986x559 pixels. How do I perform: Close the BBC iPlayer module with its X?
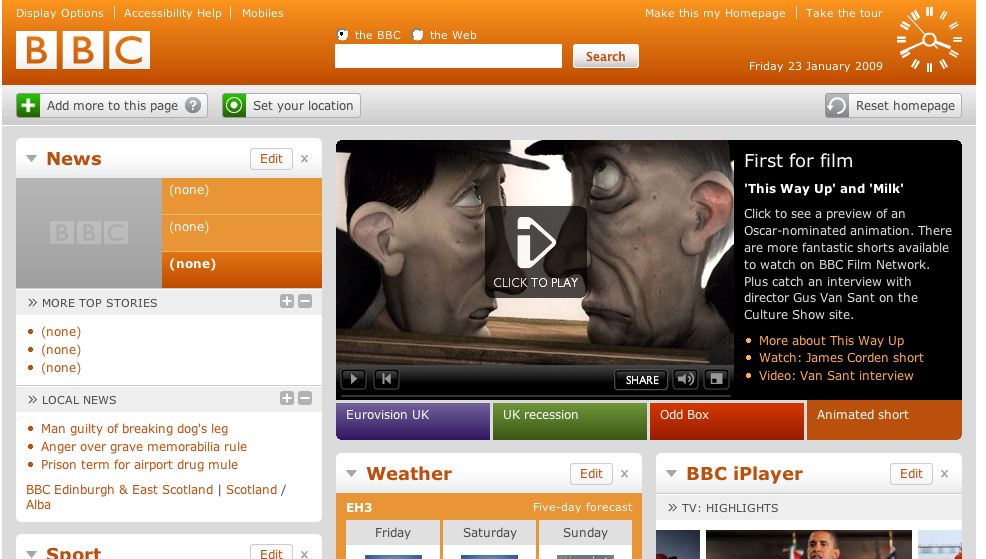coord(944,474)
